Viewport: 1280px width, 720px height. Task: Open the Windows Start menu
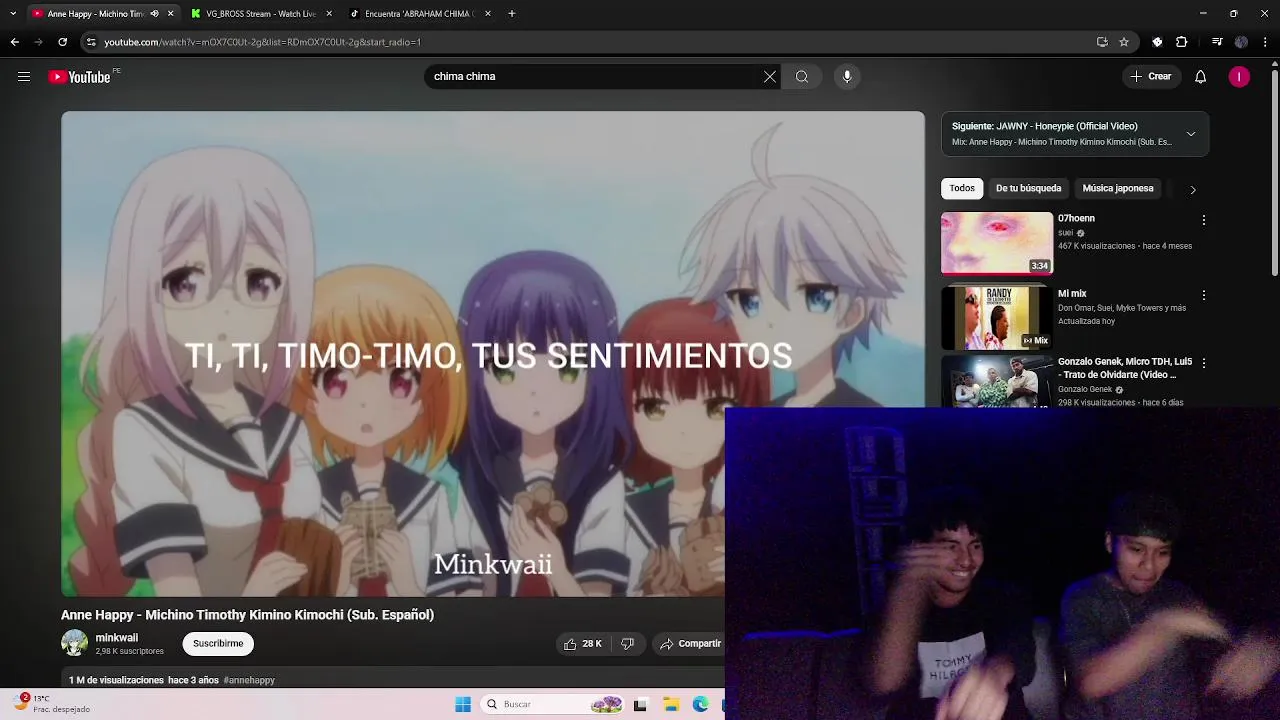pos(463,704)
